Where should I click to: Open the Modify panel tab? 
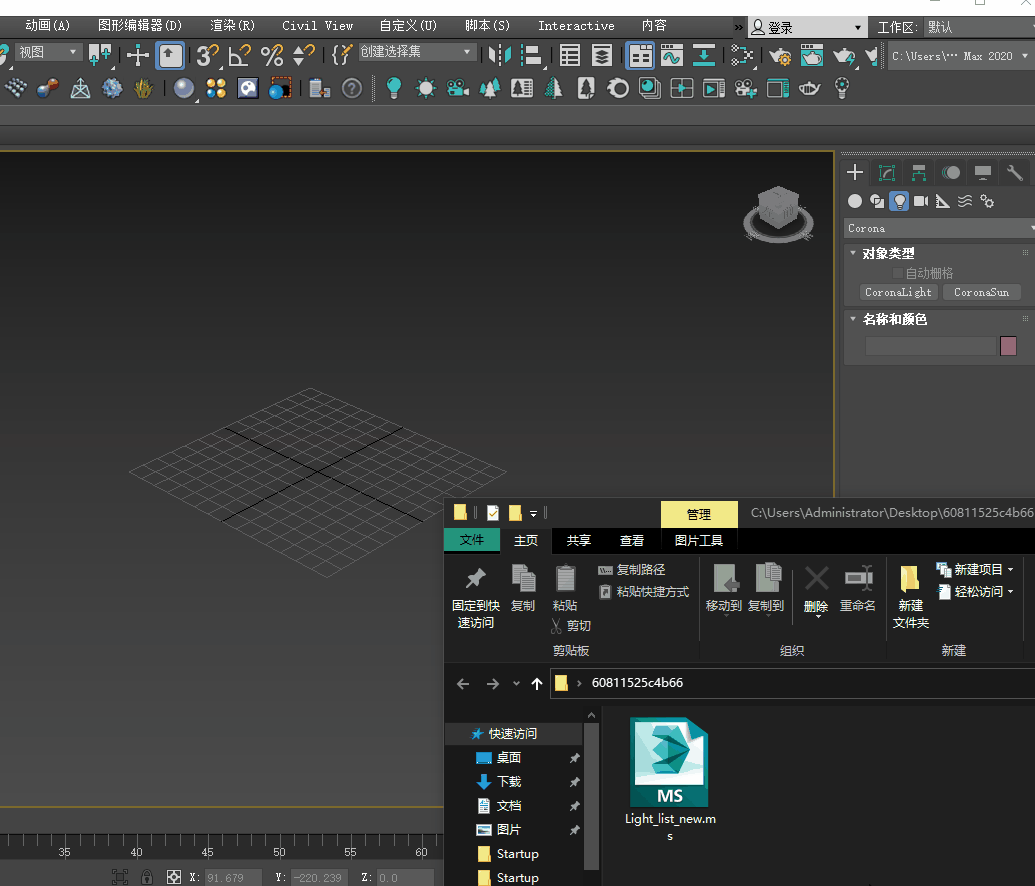886,173
